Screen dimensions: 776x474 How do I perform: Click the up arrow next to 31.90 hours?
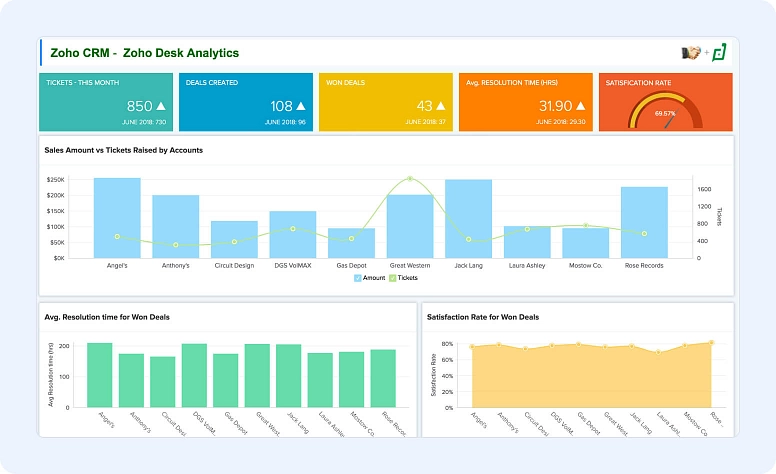[580, 106]
